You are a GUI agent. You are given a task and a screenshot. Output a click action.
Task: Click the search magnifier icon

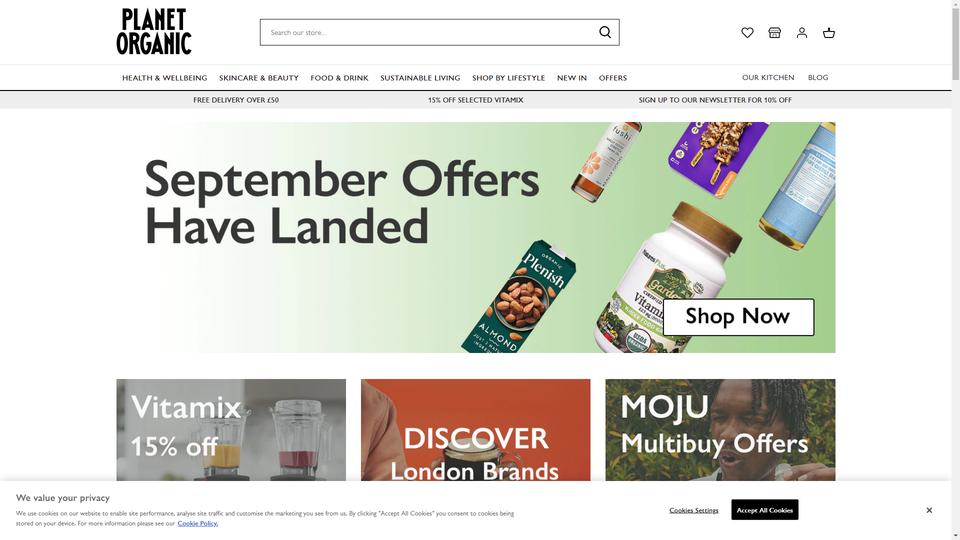click(605, 32)
